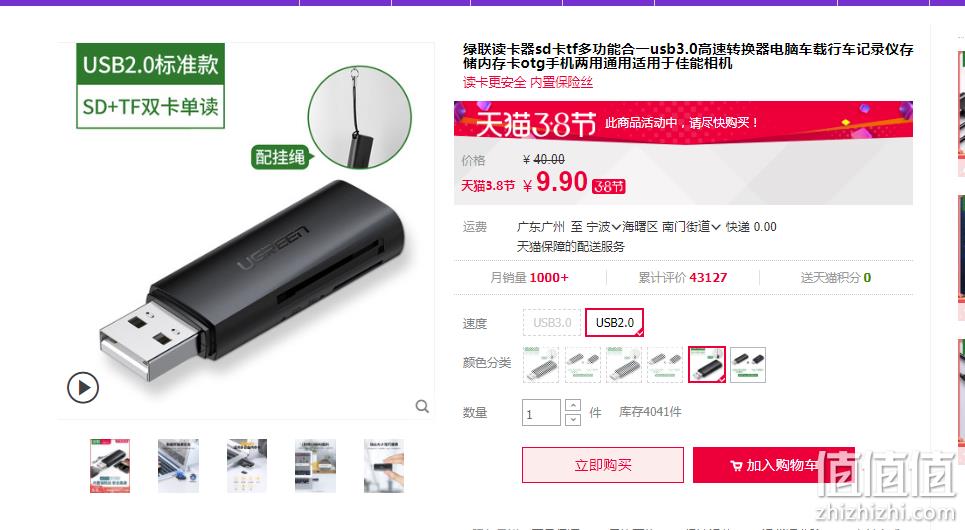Click the magnifier zoom icon on image

422,406
